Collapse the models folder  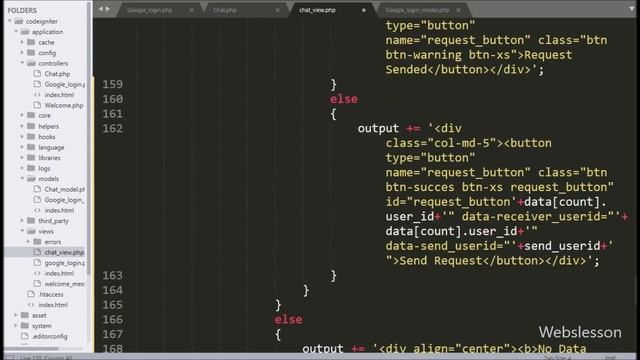pos(22,179)
